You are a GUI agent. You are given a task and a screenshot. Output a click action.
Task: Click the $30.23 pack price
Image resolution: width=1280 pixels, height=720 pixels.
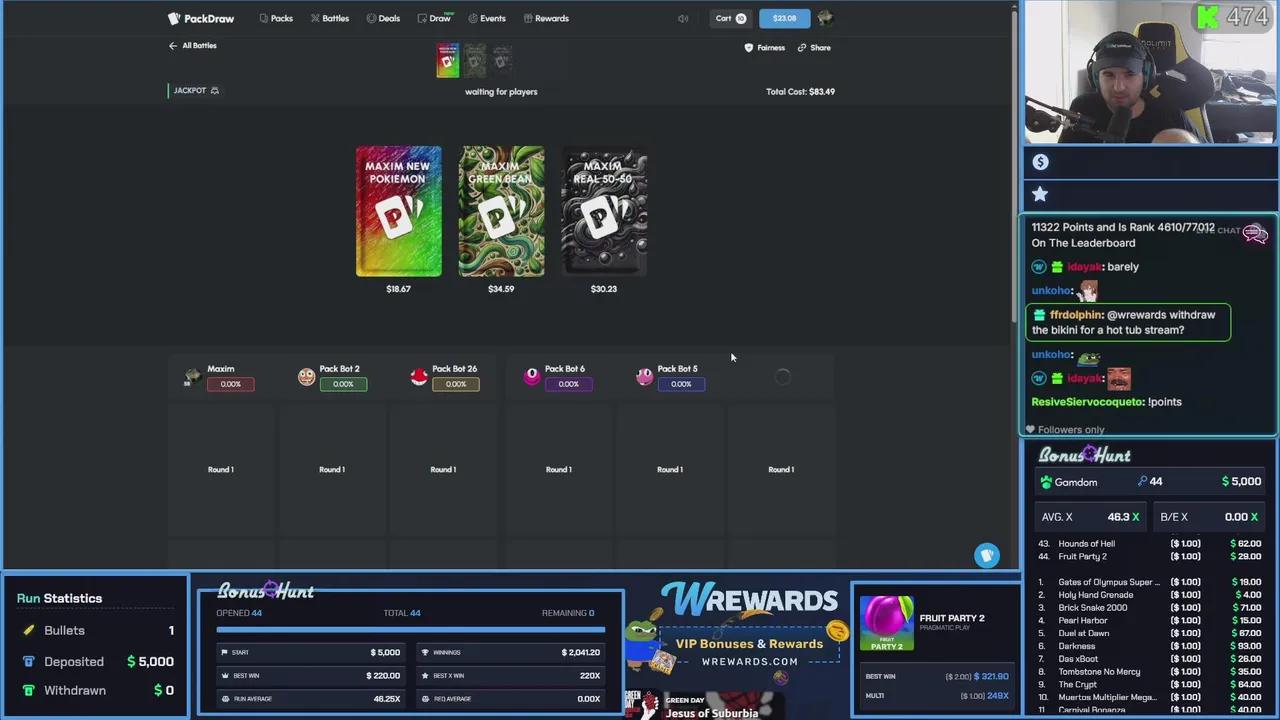604,289
